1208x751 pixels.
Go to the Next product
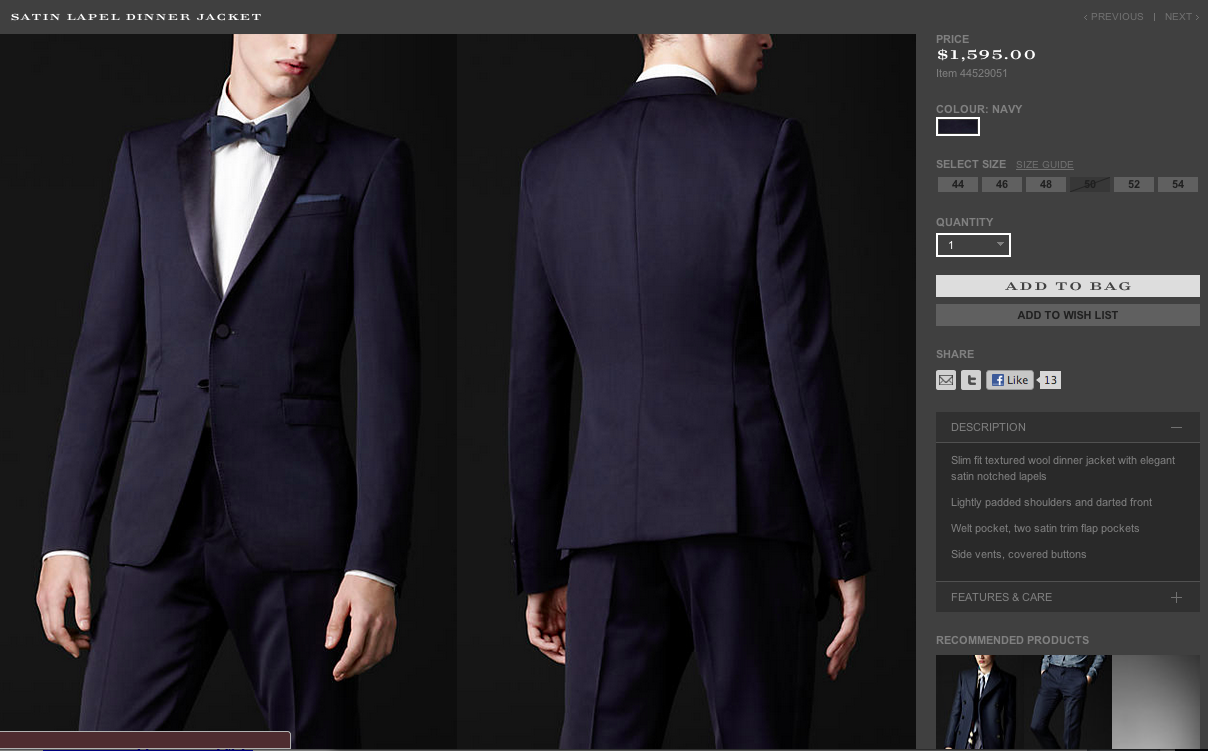tap(1178, 16)
